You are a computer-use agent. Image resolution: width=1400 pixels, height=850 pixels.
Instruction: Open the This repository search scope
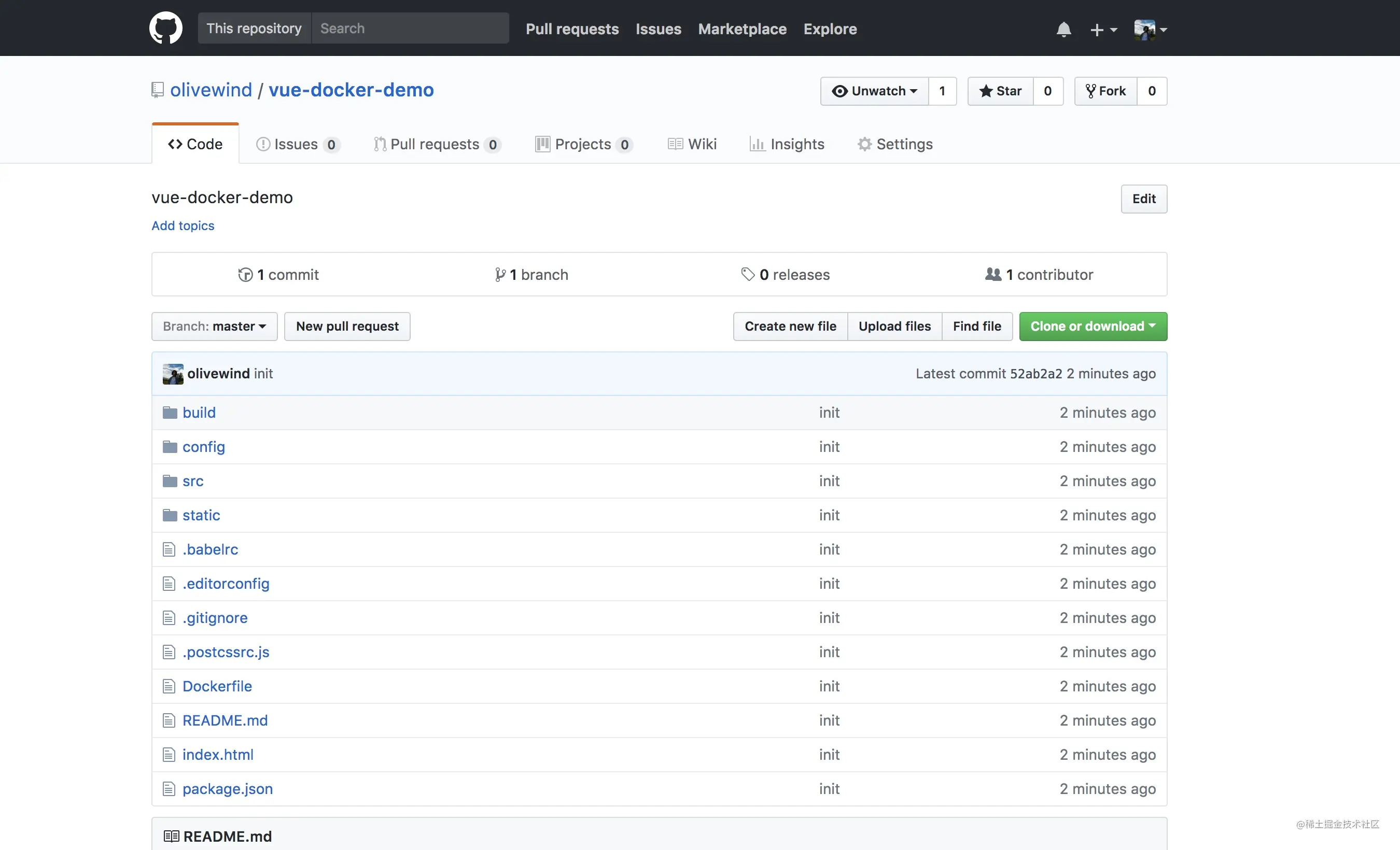(x=254, y=28)
